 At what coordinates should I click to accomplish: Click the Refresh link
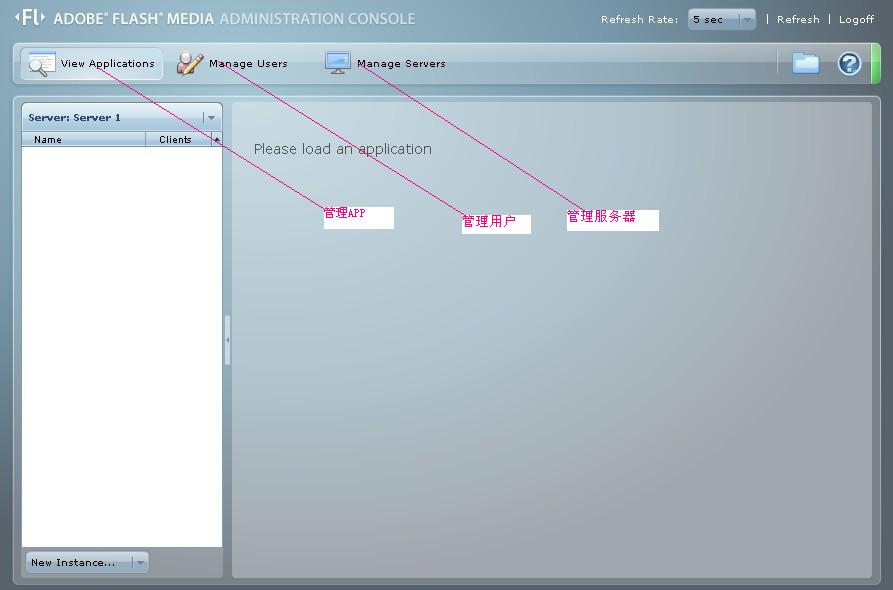coord(798,19)
